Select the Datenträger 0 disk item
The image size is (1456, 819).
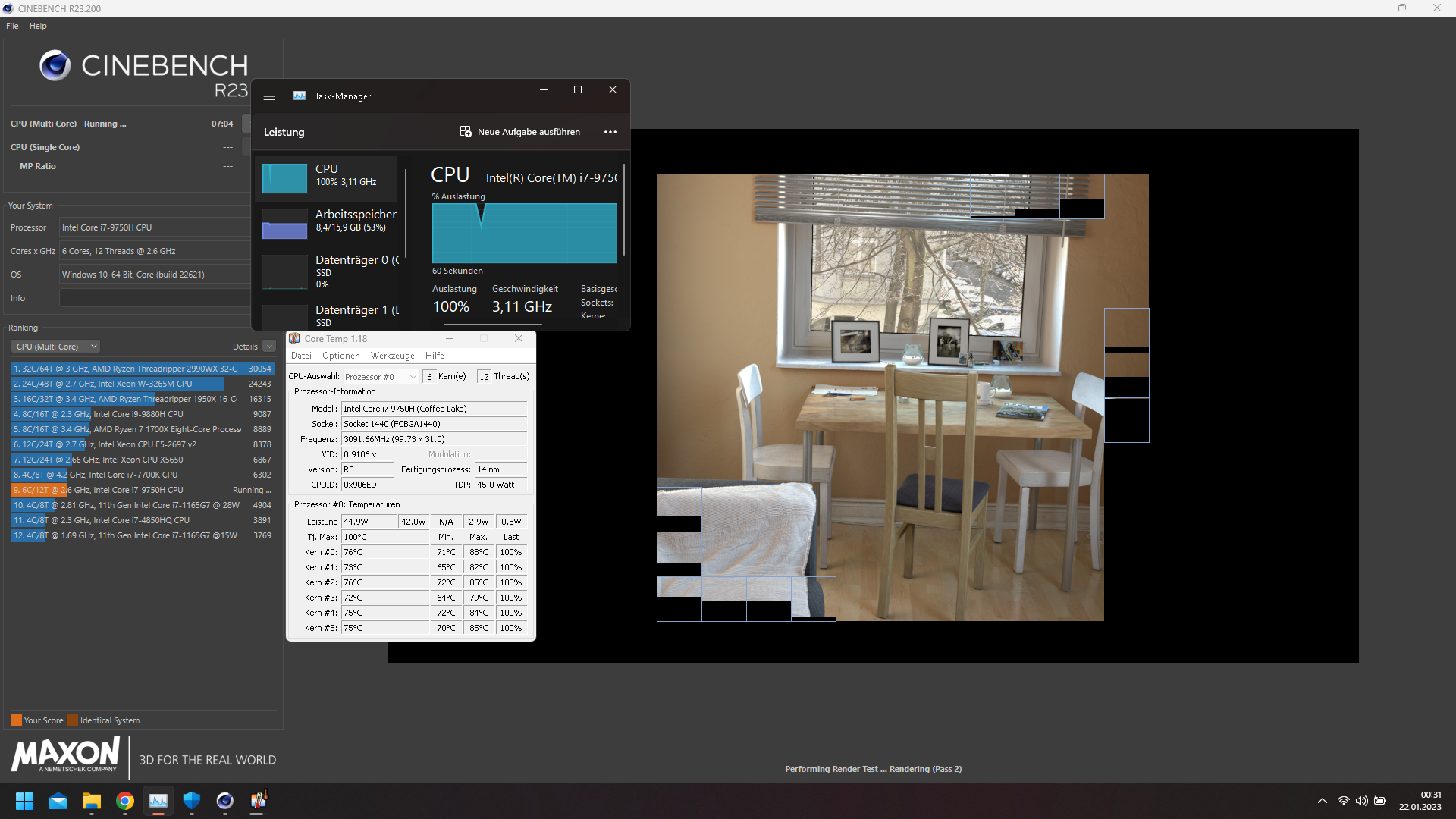pos(355,270)
